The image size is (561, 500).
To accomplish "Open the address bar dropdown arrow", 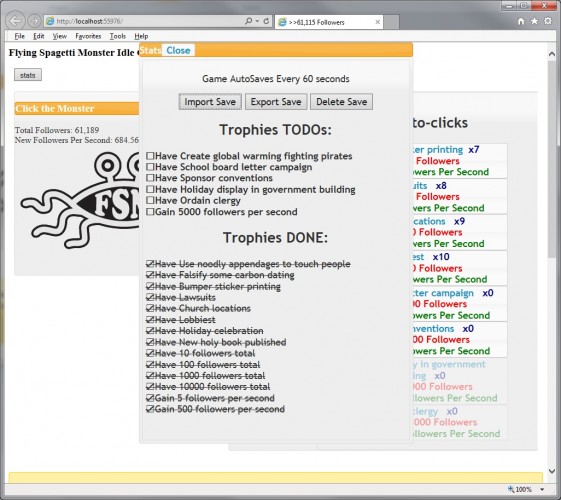I will [257, 21].
